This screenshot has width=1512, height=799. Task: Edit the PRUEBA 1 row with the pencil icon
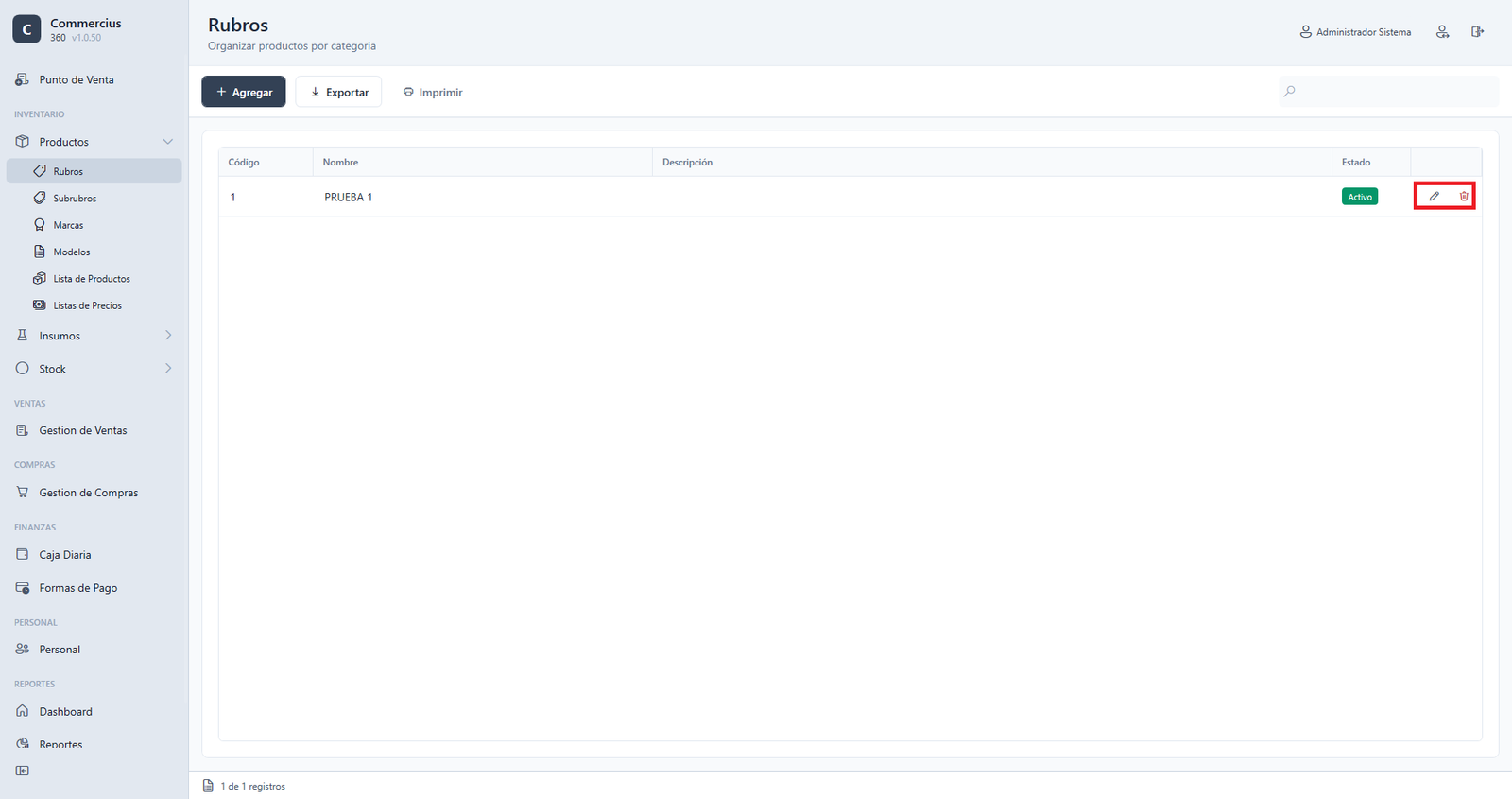click(1434, 197)
